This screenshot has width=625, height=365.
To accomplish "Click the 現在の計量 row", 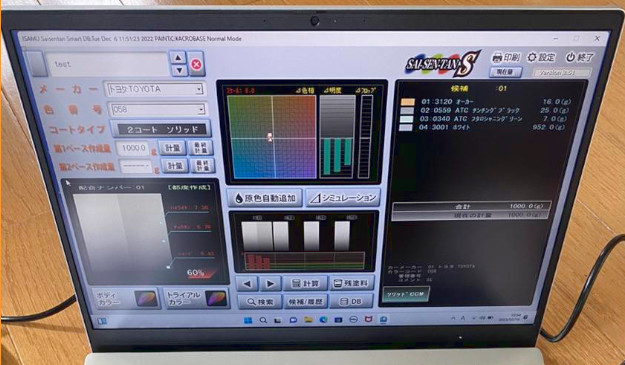I will point(471,215).
